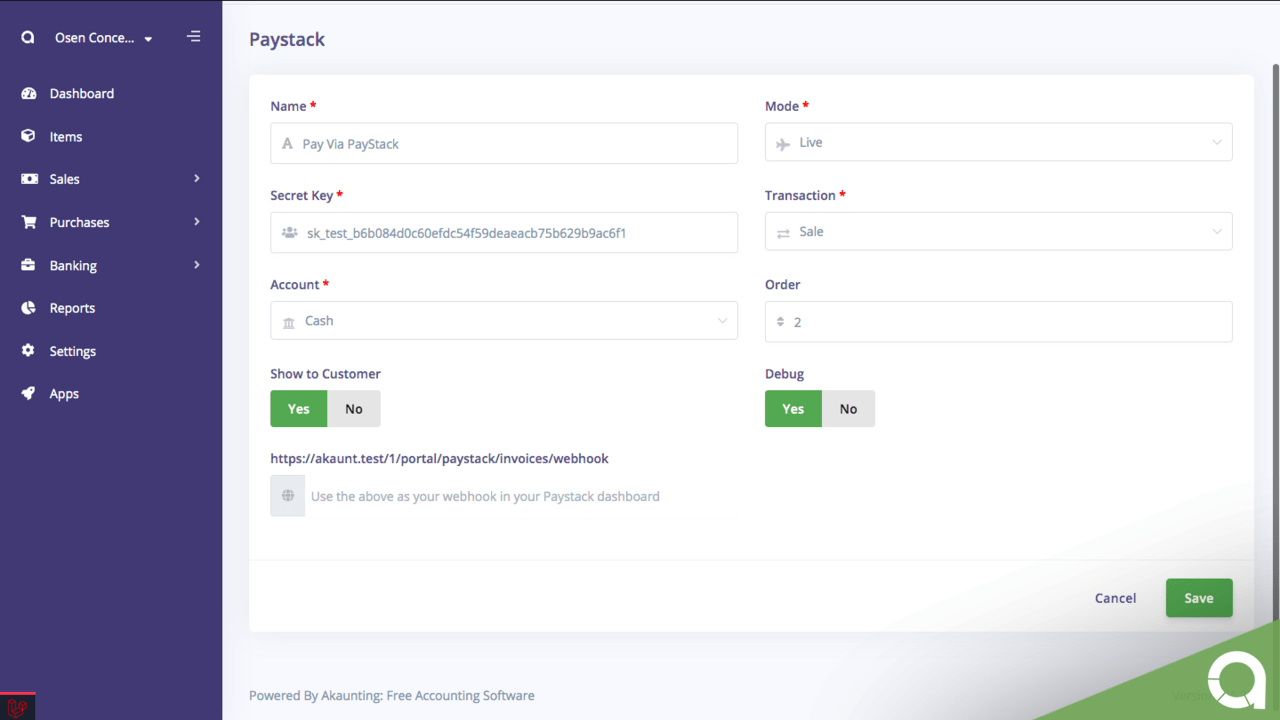Image resolution: width=1280 pixels, height=720 pixels.
Task: Click the Banking menu label
Action: pos(73,265)
